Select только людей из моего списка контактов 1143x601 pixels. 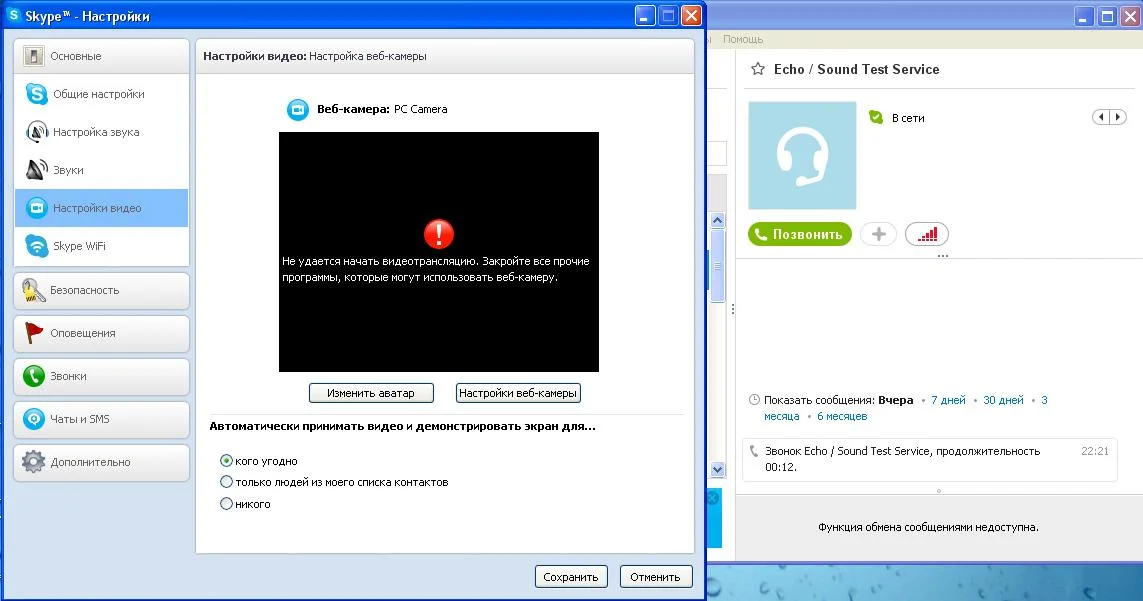(226, 482)
